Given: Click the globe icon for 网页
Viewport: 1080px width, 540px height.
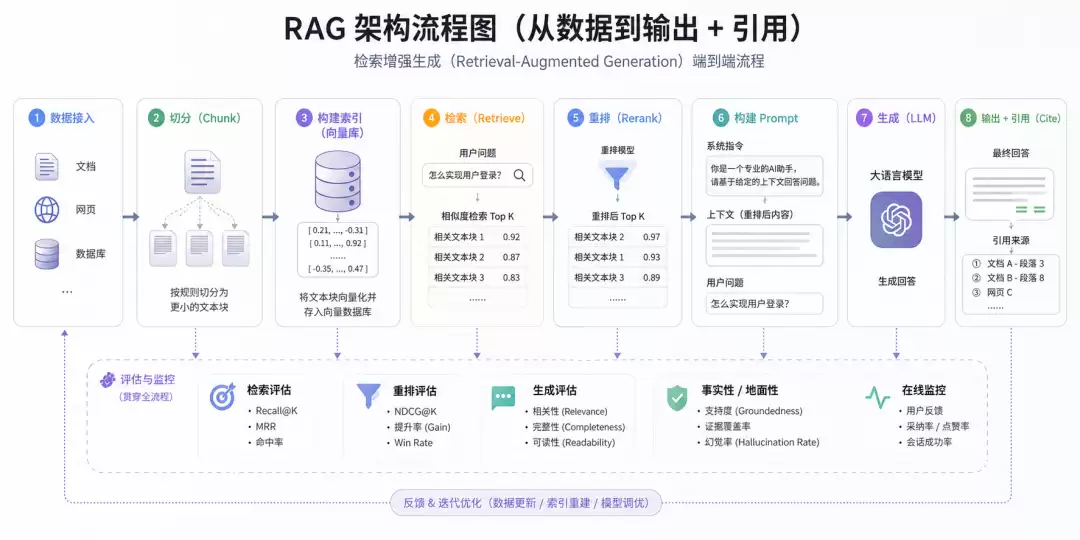Looking at the screenshot, I should (x=47, y=209).
